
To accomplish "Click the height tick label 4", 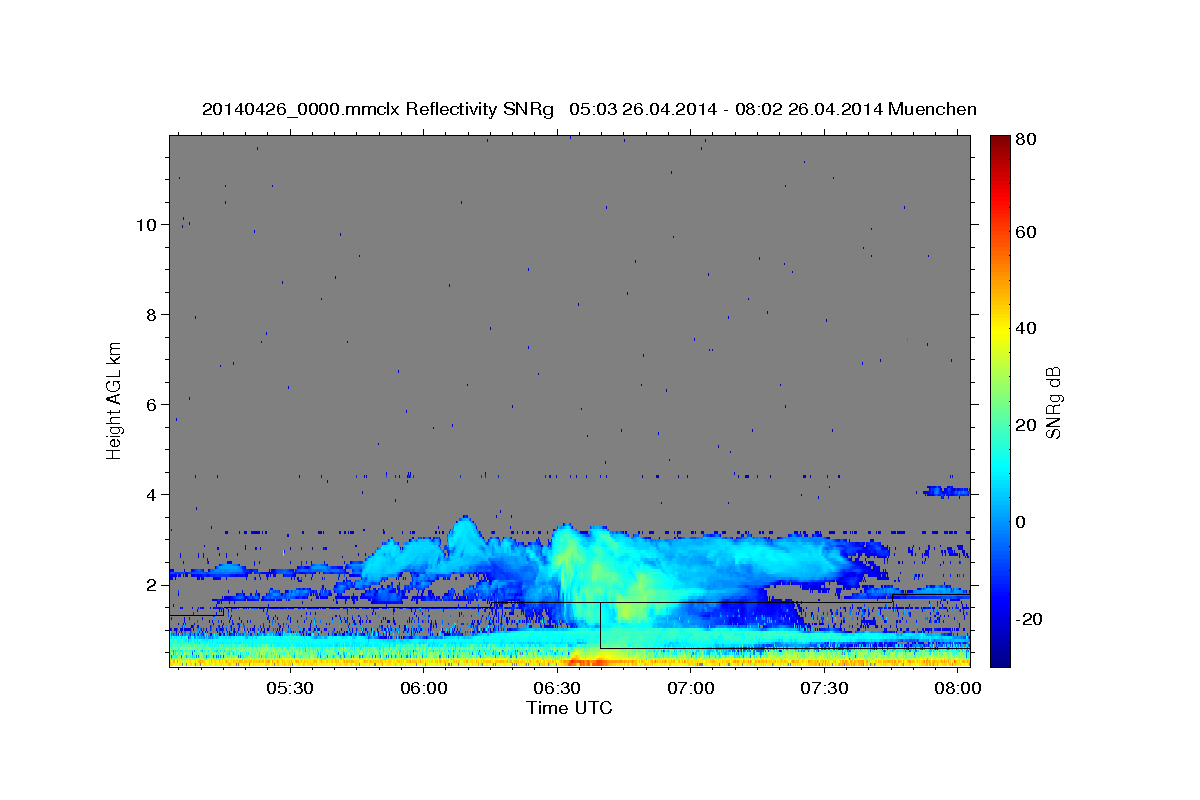I will pos(152,495).
